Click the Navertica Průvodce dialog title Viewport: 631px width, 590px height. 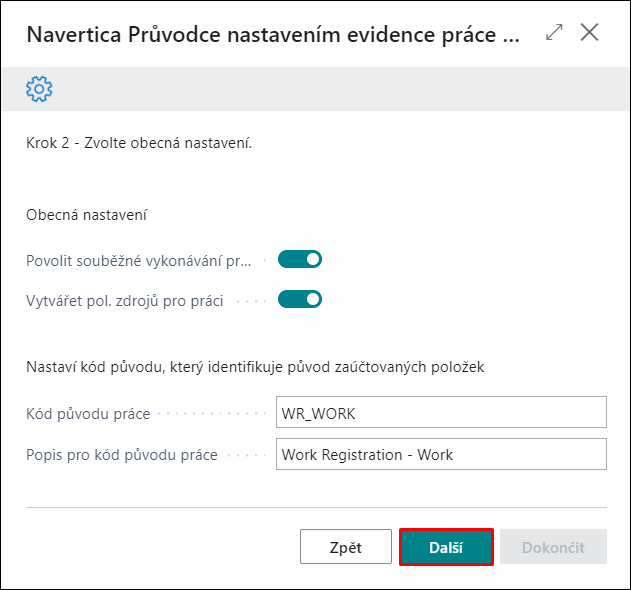[x=273, y=35]
